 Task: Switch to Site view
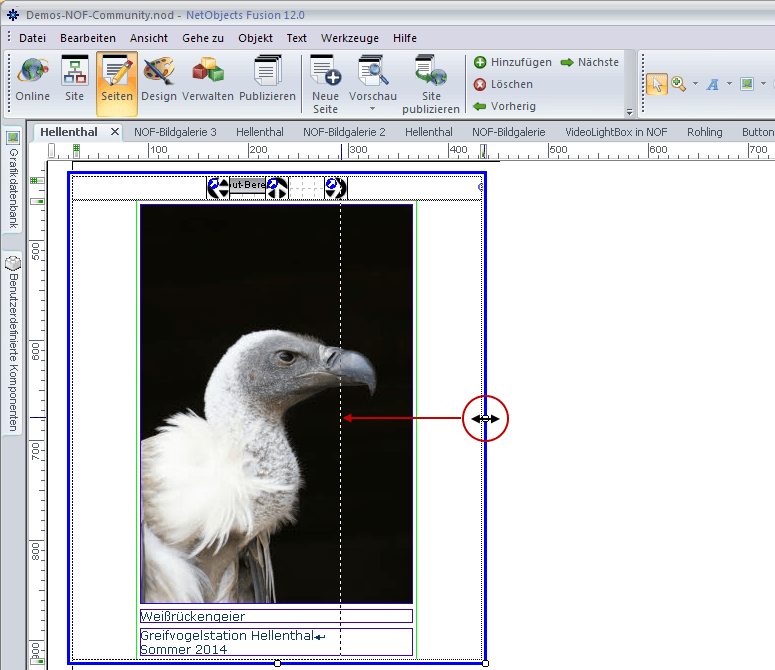(x=75, y=80)
